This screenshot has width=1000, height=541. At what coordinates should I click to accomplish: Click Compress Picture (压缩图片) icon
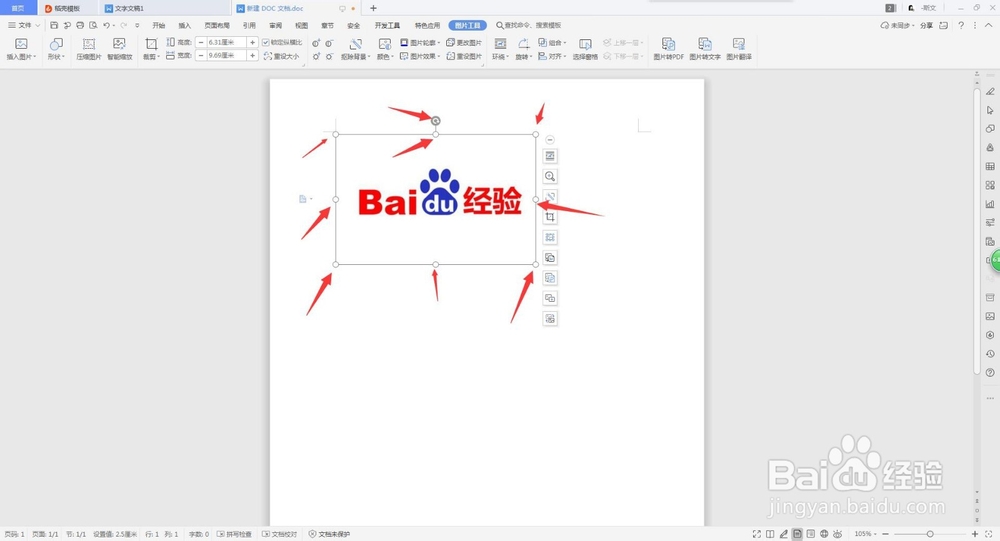click(89, 44)
